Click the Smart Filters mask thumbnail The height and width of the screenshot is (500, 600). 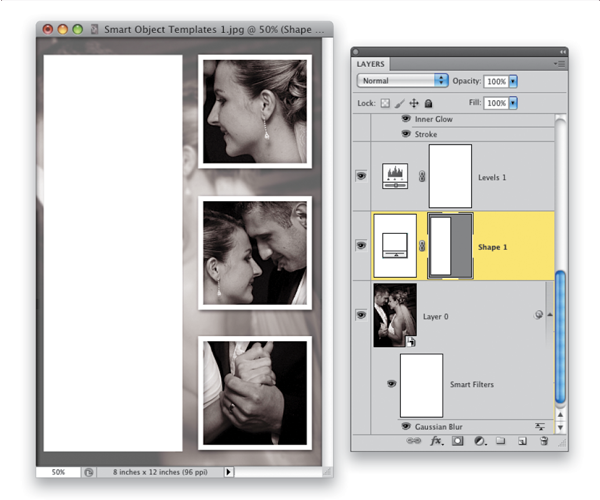pos(421,385)
